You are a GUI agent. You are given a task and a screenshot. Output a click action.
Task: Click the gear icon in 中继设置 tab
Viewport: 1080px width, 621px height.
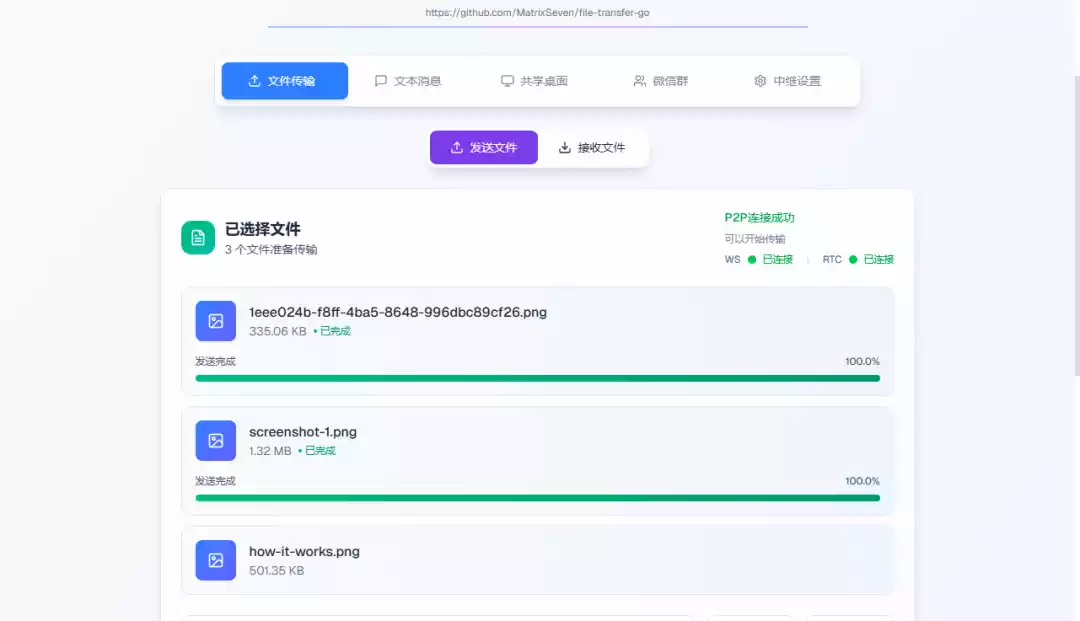click(760, 81)
